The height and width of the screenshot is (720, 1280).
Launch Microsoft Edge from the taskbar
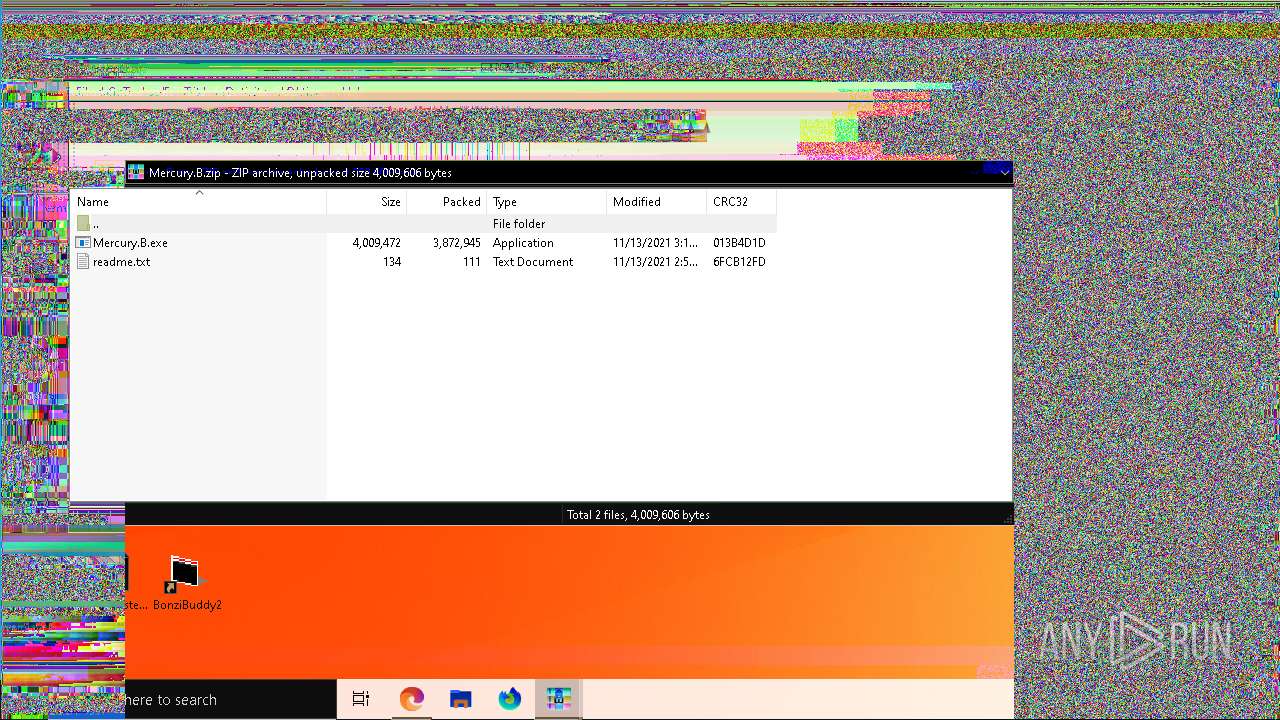(411, 699)
